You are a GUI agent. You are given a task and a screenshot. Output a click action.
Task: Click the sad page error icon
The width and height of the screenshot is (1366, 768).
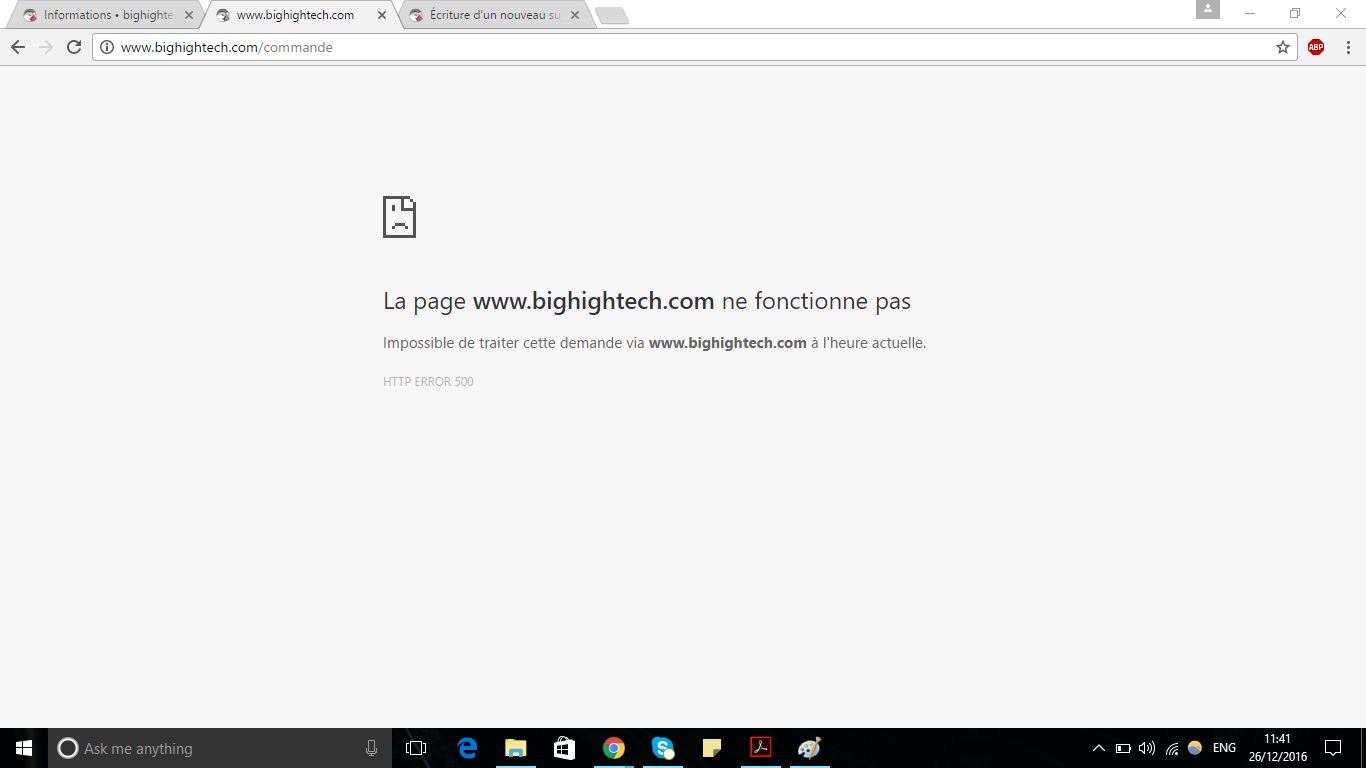(x=399, y=216)
